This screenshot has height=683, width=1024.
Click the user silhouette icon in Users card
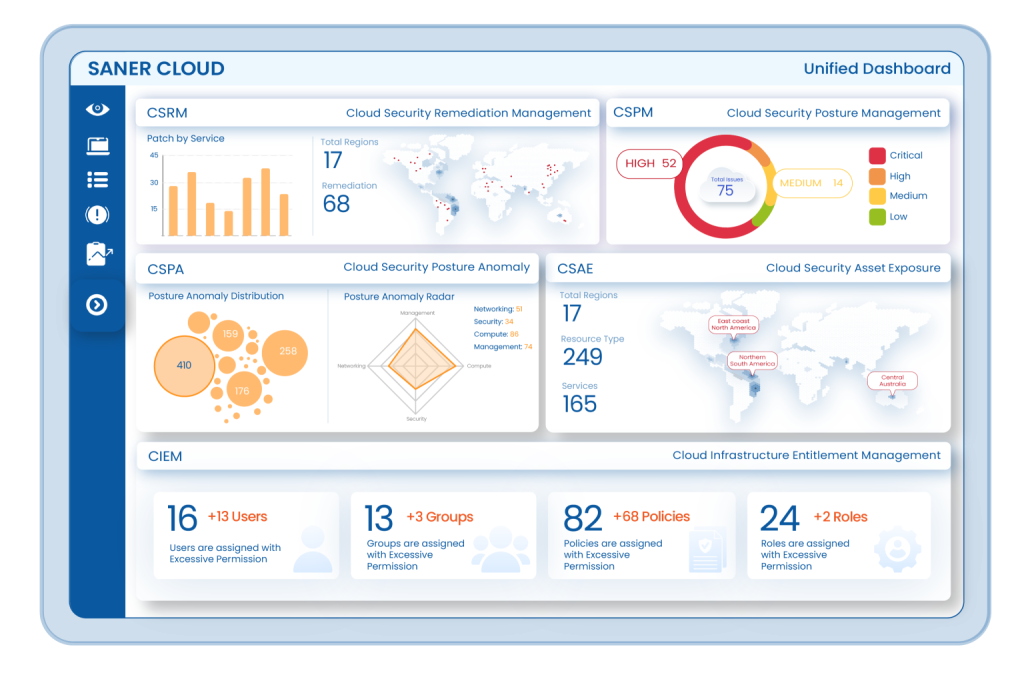[x=313, y=550]
